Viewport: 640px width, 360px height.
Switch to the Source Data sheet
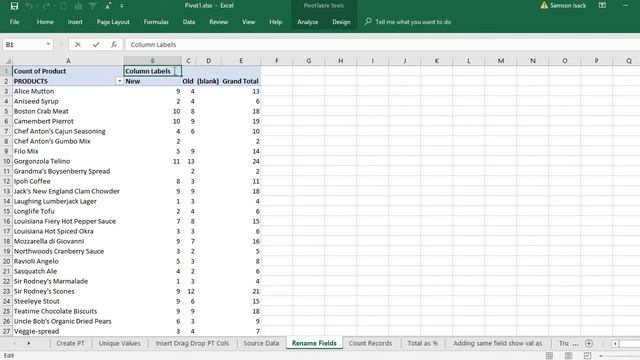261,343
